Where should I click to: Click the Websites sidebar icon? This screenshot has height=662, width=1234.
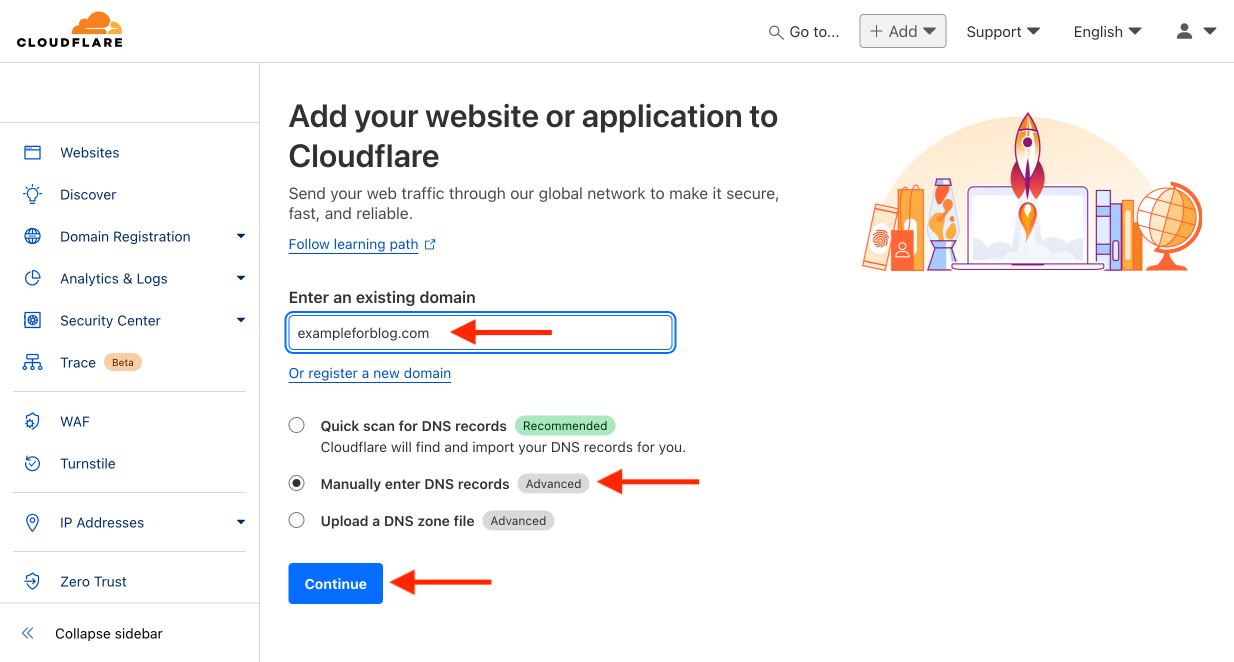coord(33,153)
